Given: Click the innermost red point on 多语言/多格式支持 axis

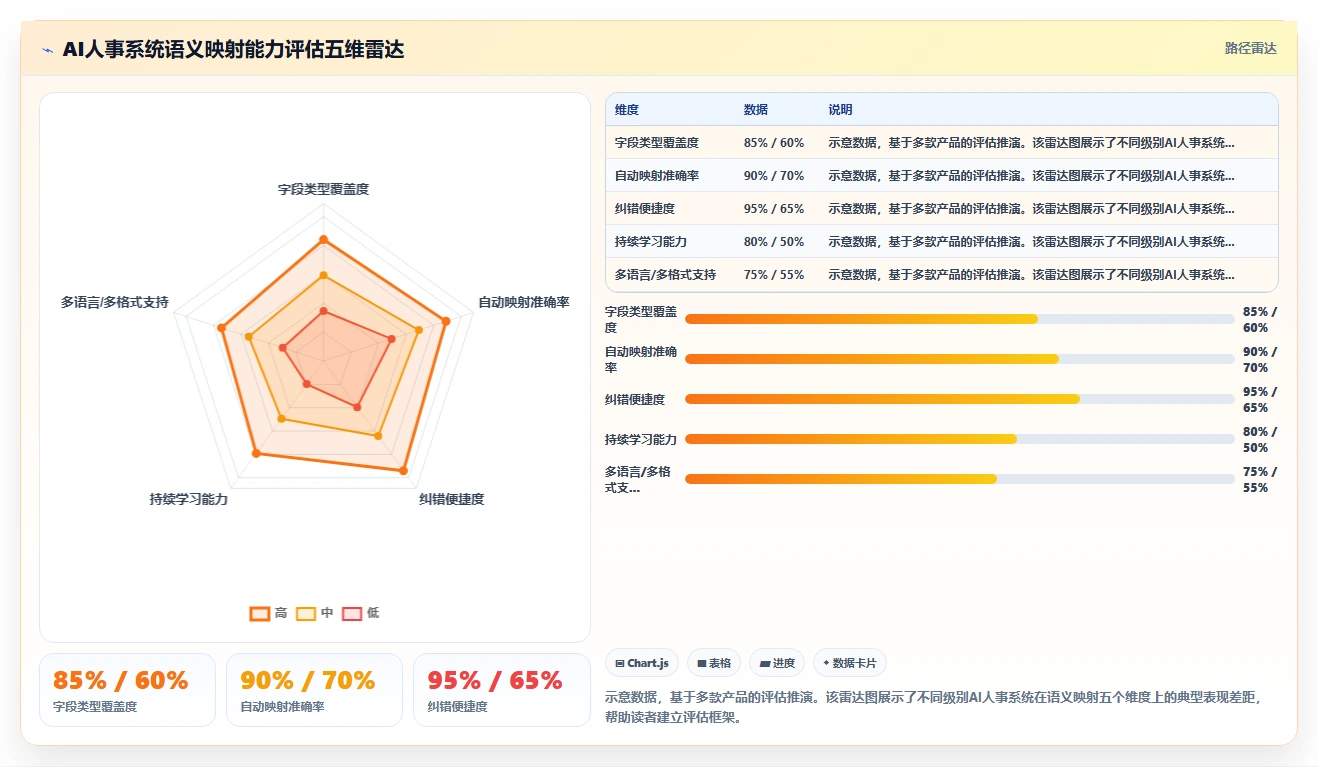Looking at the screenshot, I should click(x=283, y=348).
